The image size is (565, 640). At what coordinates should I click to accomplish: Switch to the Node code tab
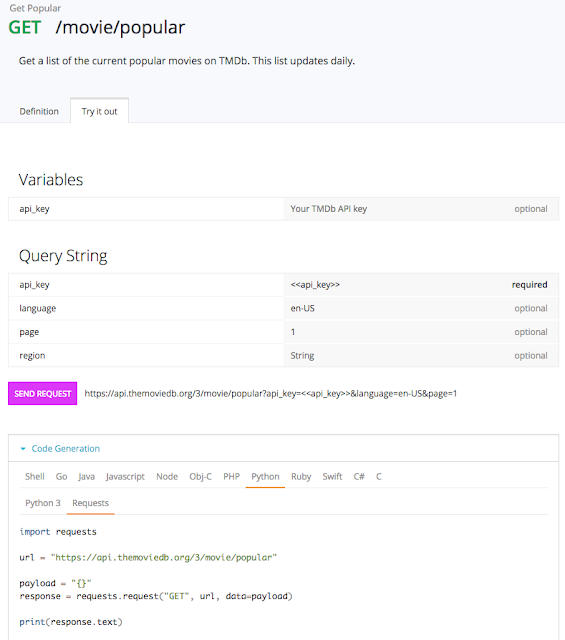point(167,476)
